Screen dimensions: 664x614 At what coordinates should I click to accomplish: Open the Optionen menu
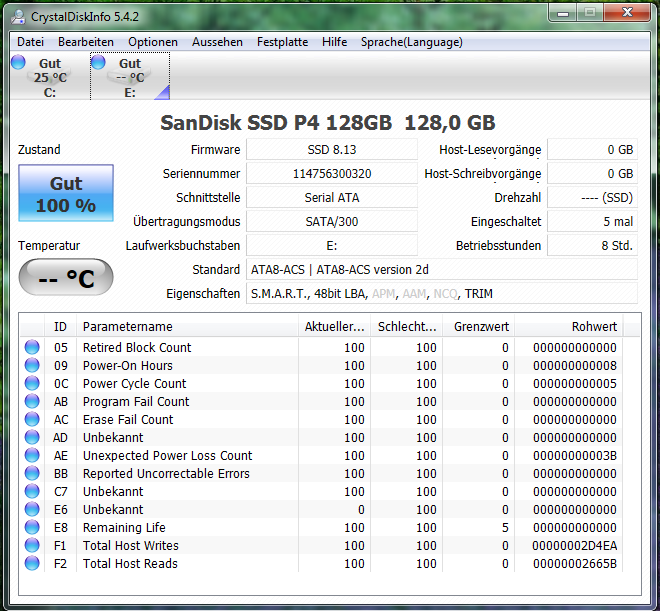153,42
